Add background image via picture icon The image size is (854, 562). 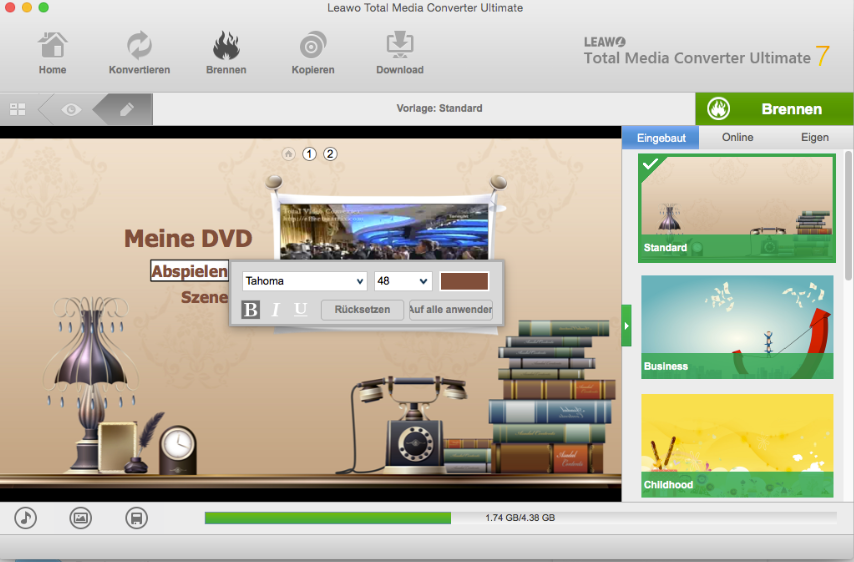[x=81, y=518]
